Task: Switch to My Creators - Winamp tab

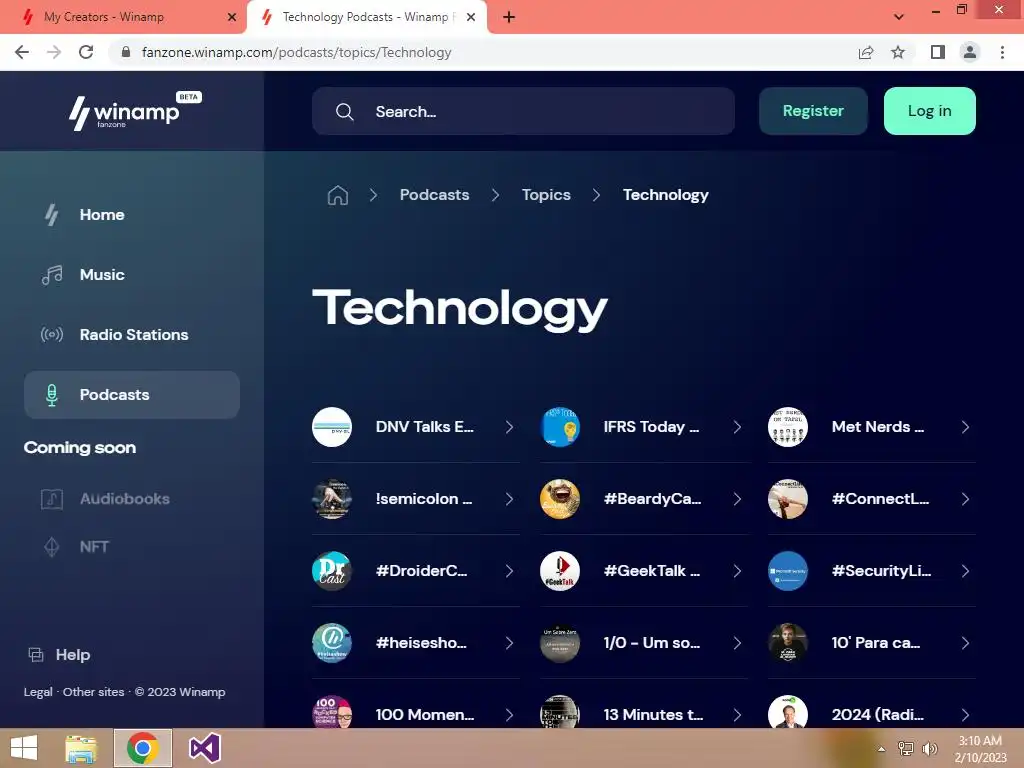Action: (124, 17)
